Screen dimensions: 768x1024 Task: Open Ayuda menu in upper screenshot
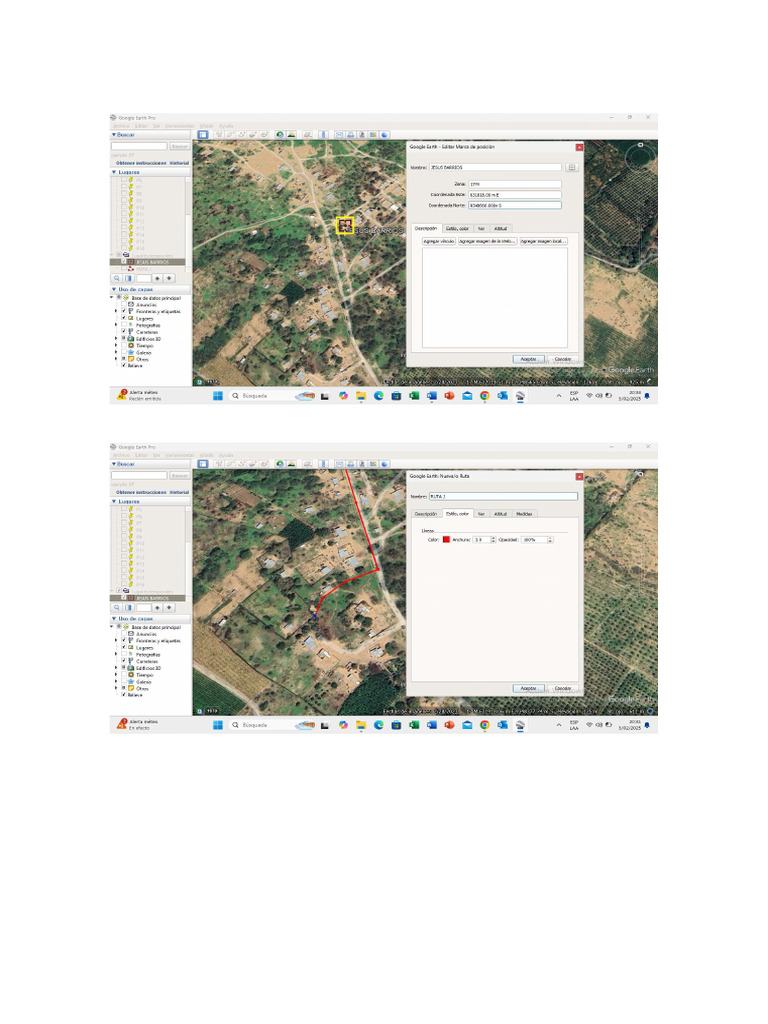point(226,126)
